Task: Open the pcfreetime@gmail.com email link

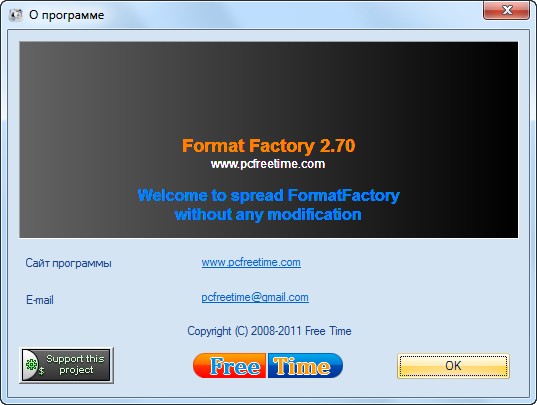Action: [x=255, y=298]
